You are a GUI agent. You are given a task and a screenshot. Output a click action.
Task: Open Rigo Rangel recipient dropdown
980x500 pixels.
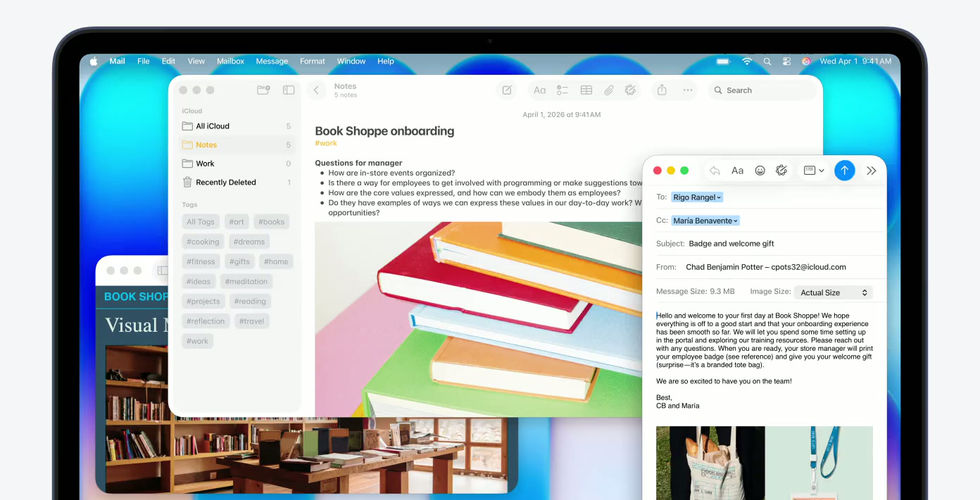pyautogui.click(x=698, y=198)
